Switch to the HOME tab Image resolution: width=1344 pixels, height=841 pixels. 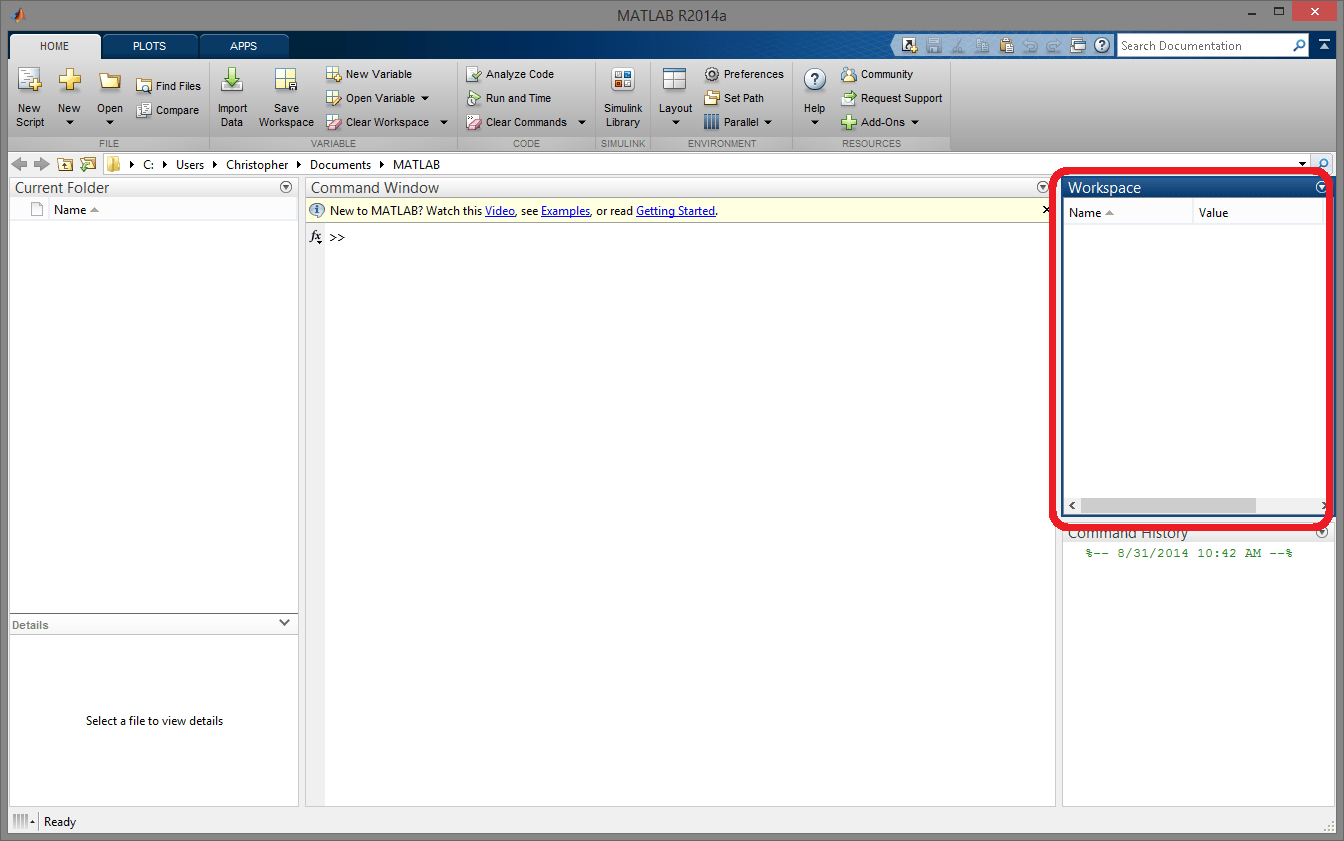(x=55, y=46)
